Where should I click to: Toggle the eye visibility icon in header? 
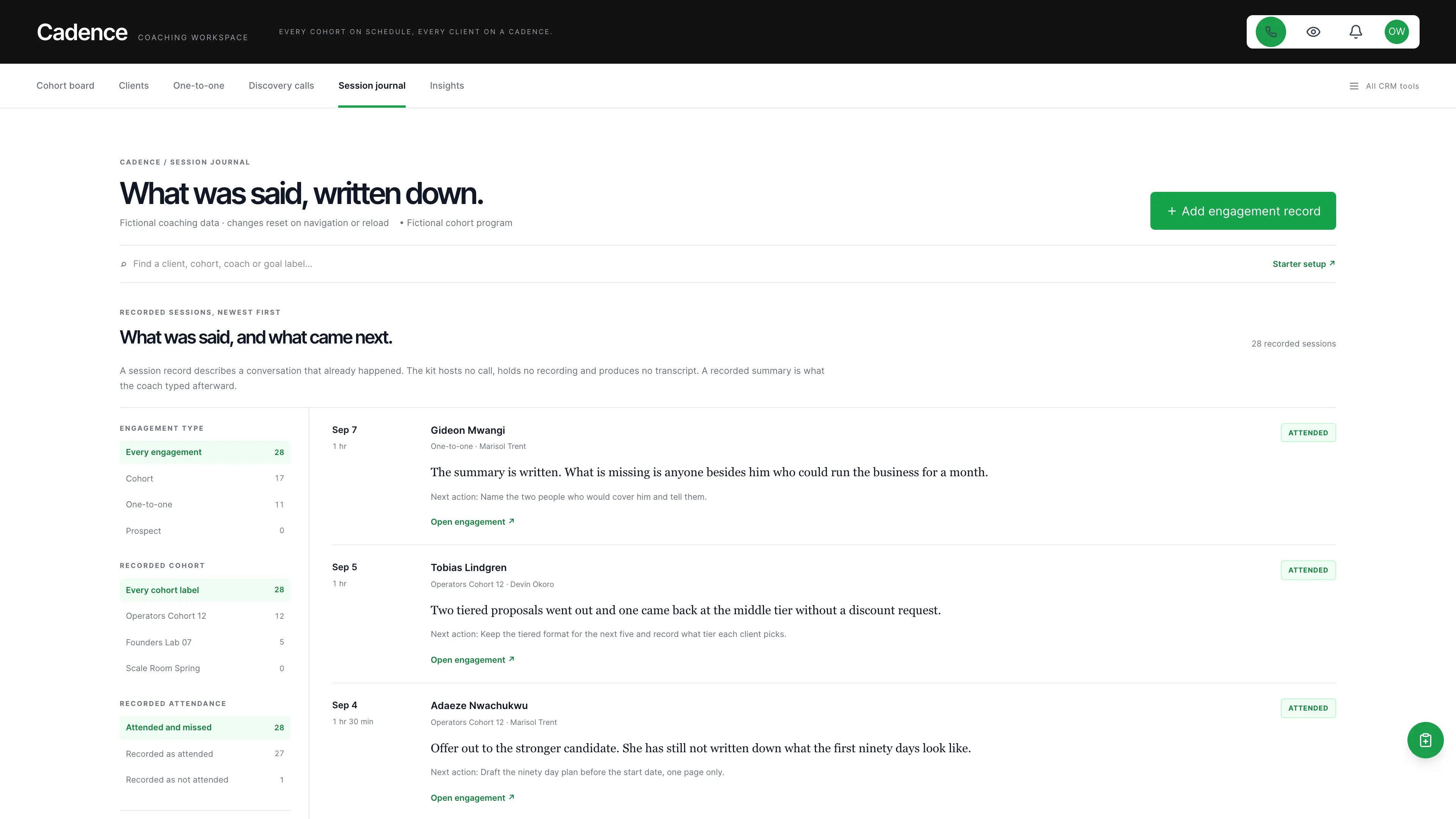click(1313, 31)
